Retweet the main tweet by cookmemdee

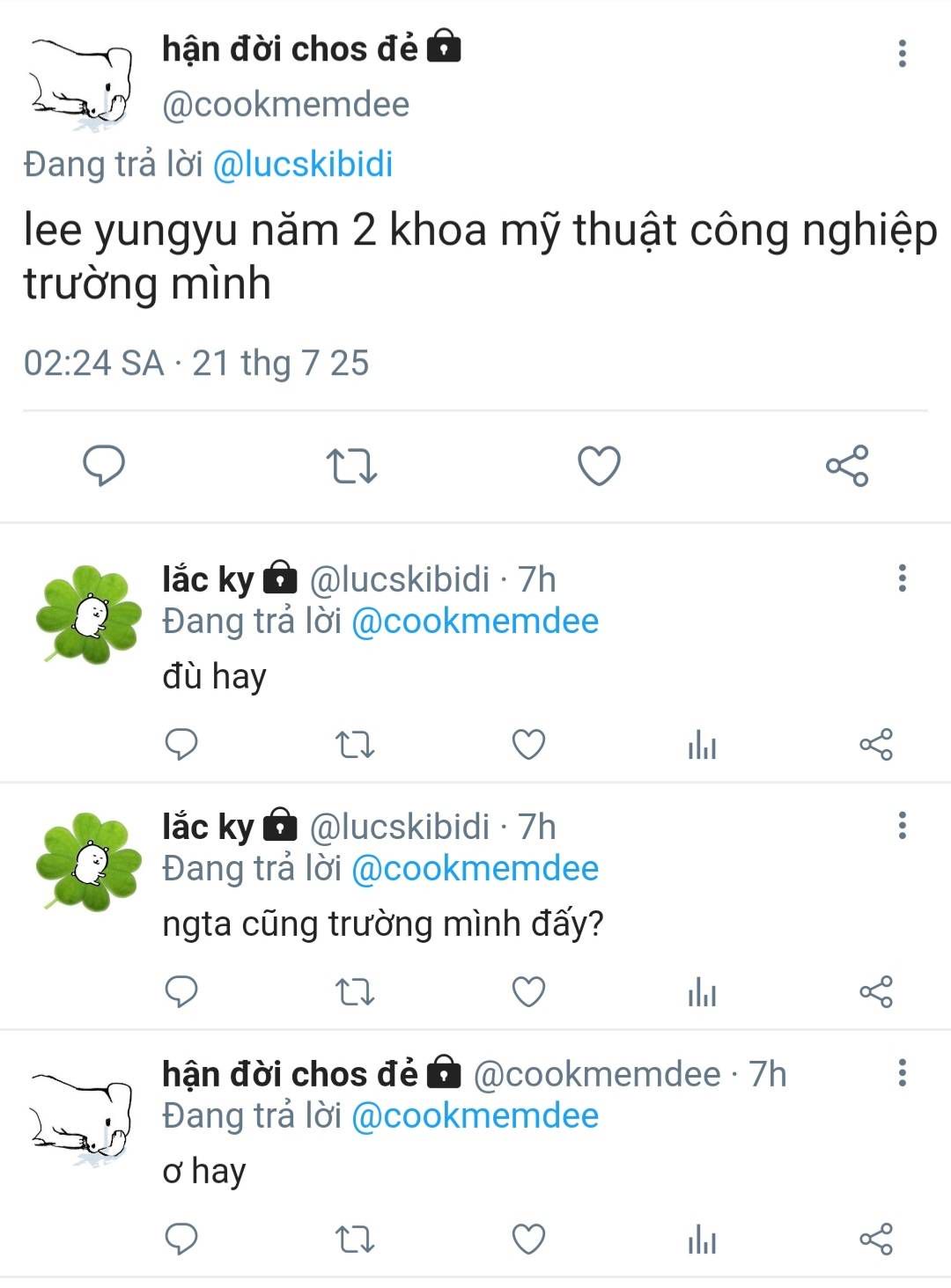351,466
